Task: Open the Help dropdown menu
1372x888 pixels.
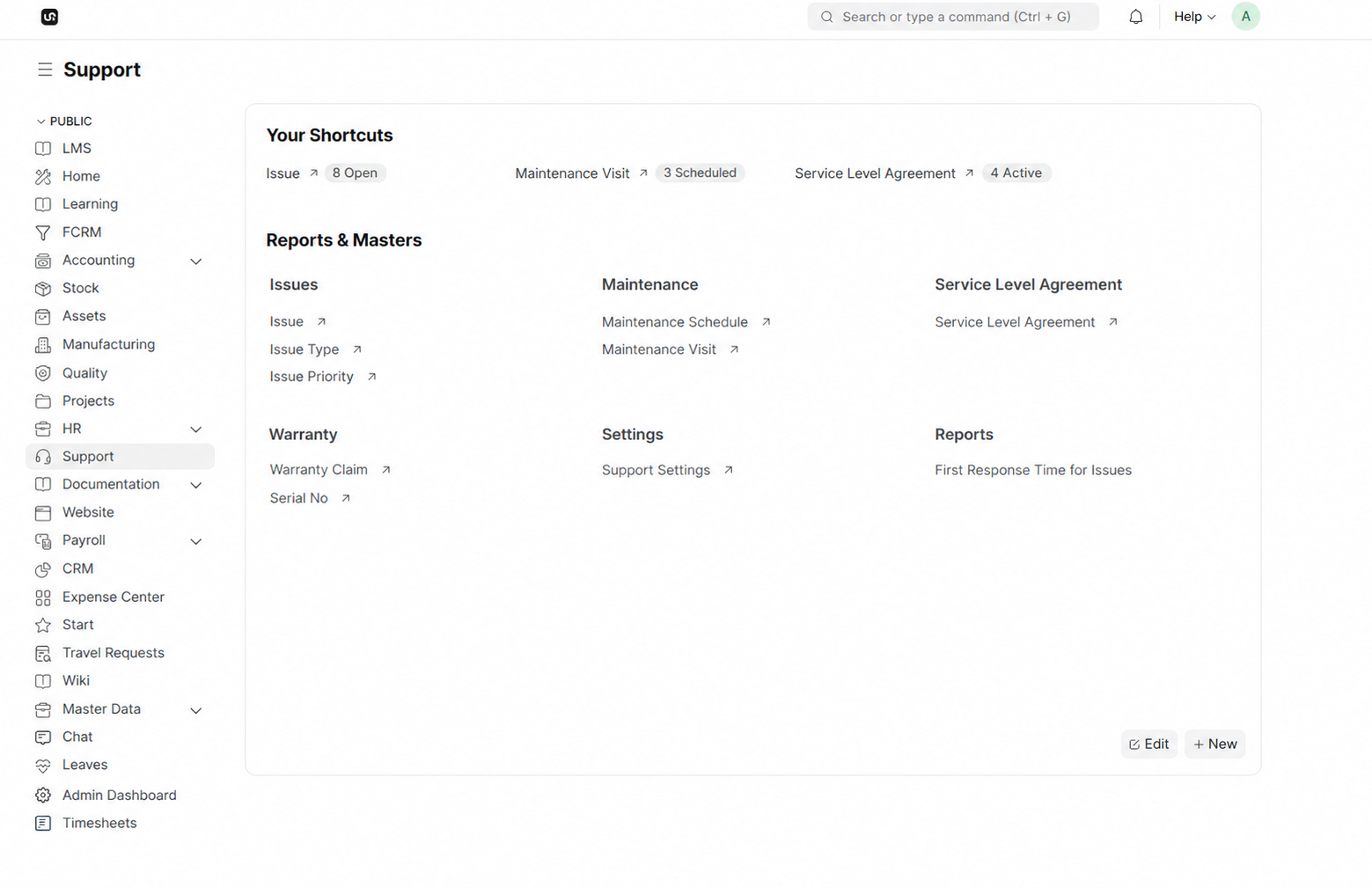Action: pyautogui.click(x=1194, y=17)
